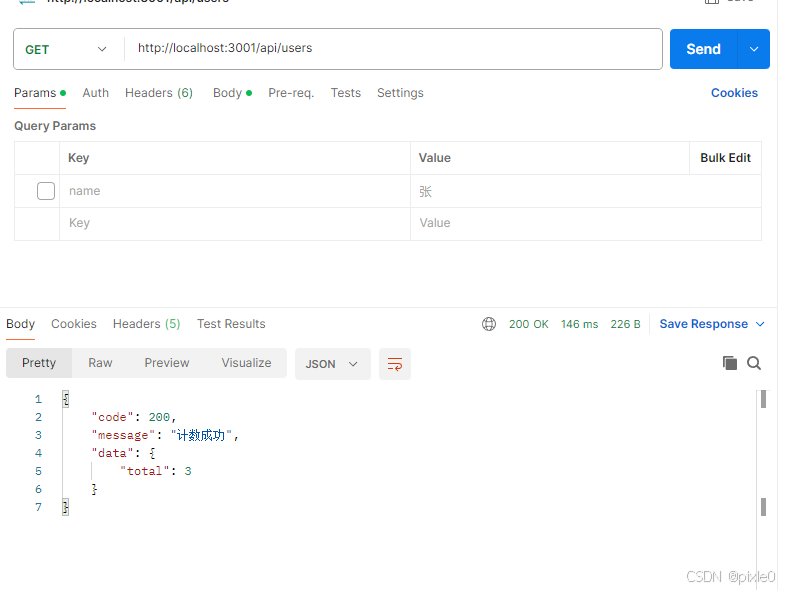Click the Query Params heading
The width and height of the screenshot is (785, 590).
click(55, 126)
